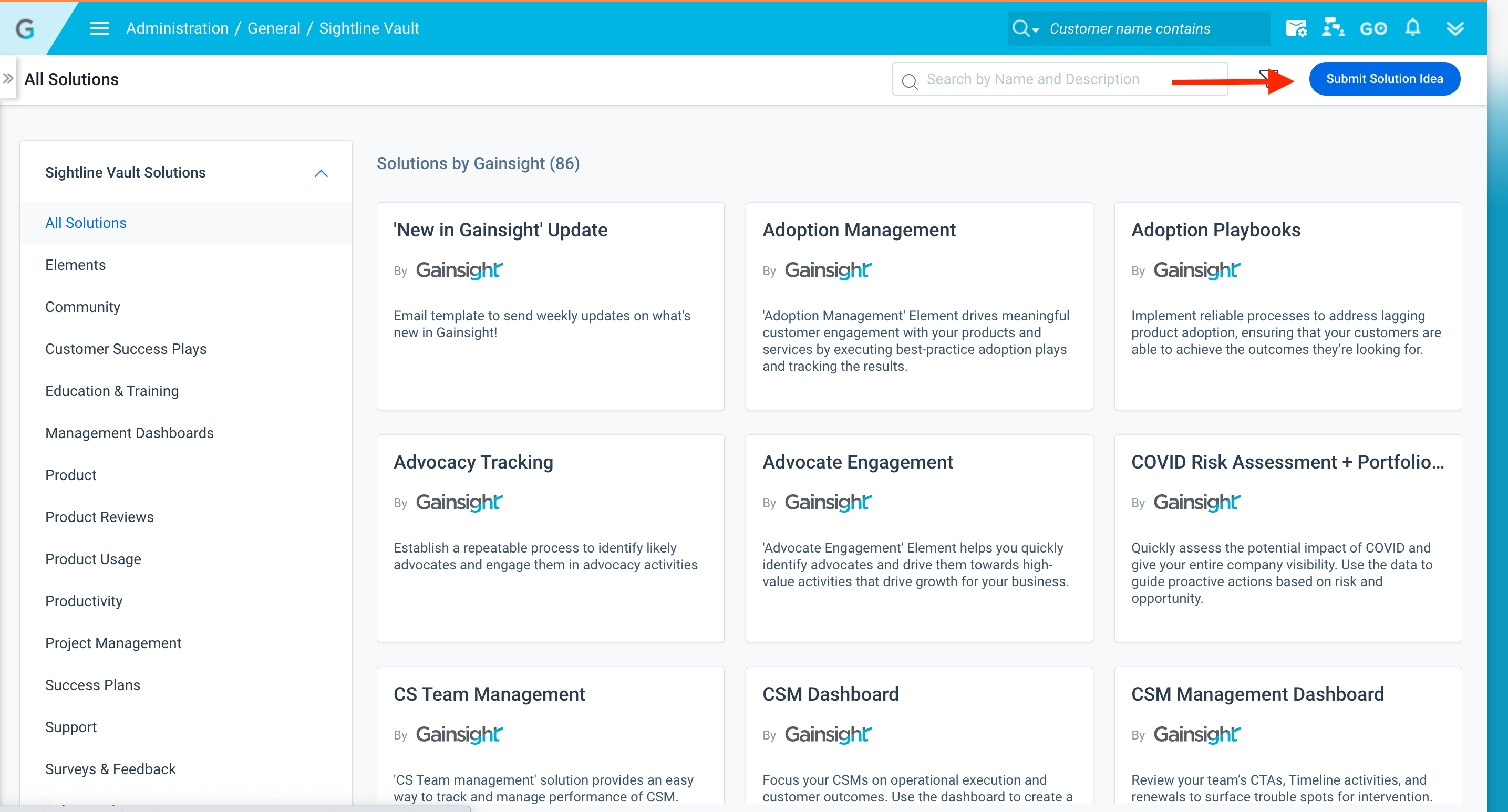Open the hierarchy people icon
1508x812 pixels.
point(1333,27)
